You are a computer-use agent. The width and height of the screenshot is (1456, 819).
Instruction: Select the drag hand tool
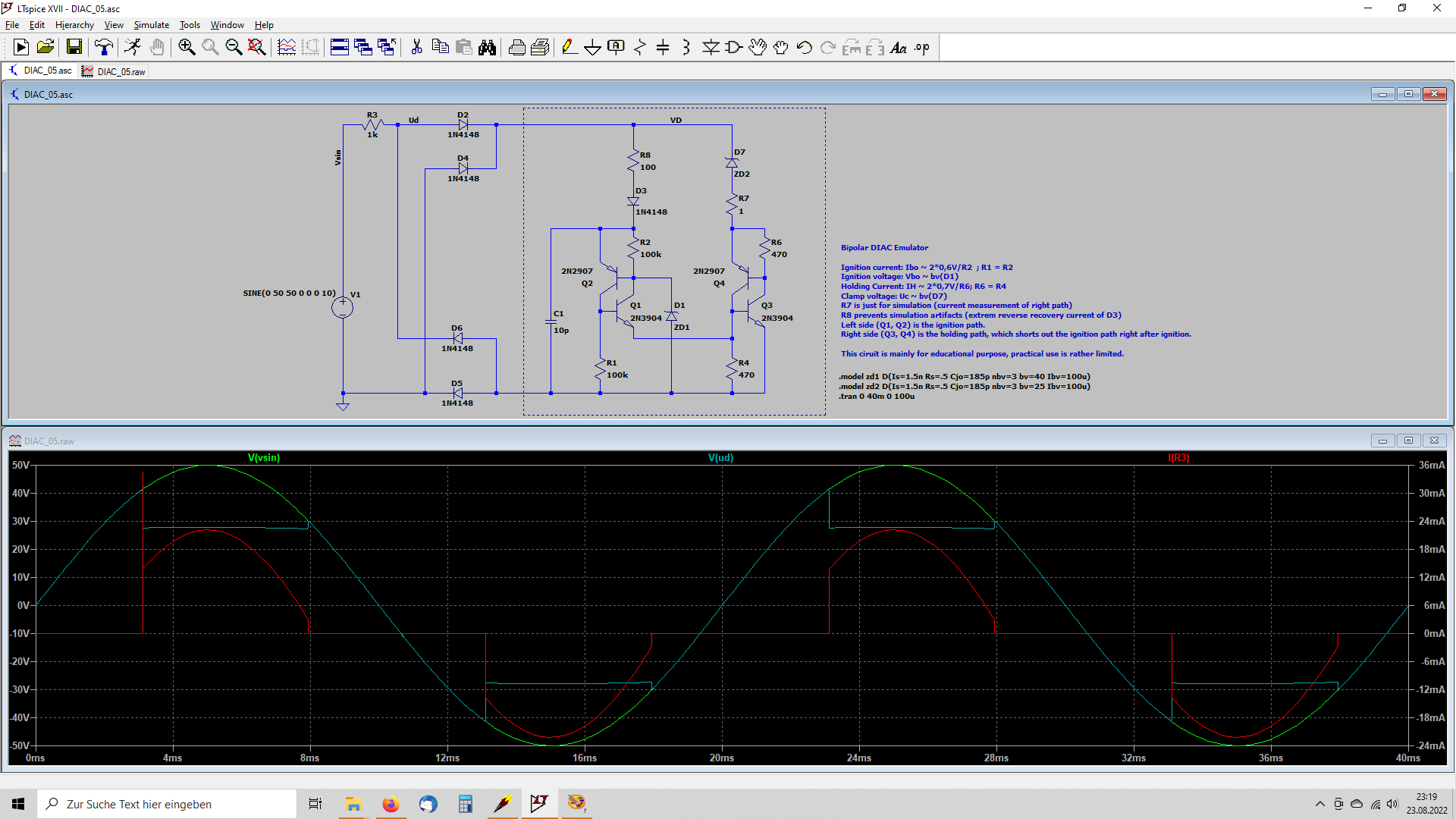point(781,47)
